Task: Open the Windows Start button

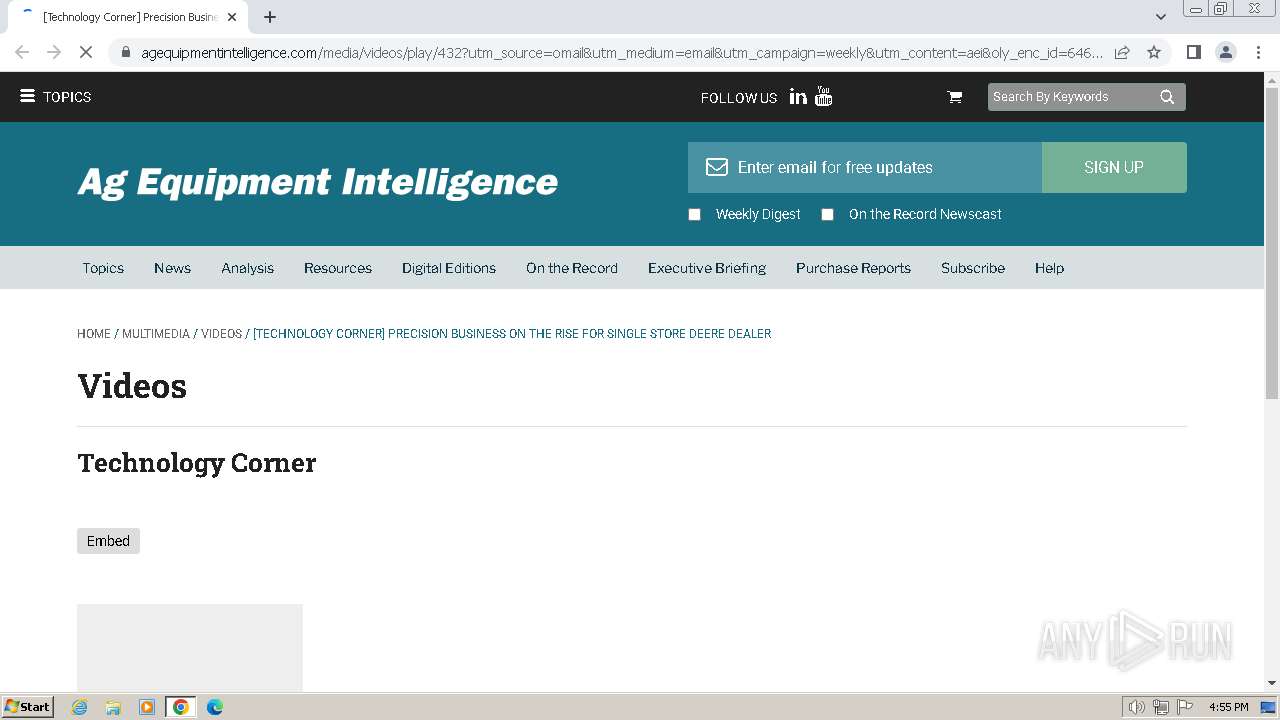Action: 27,707
